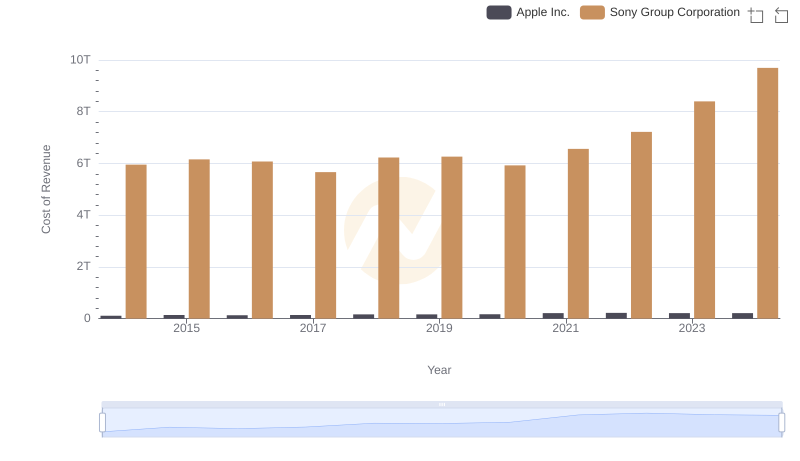
Task: Click the zoom reset icon
Action: point(781,15)
